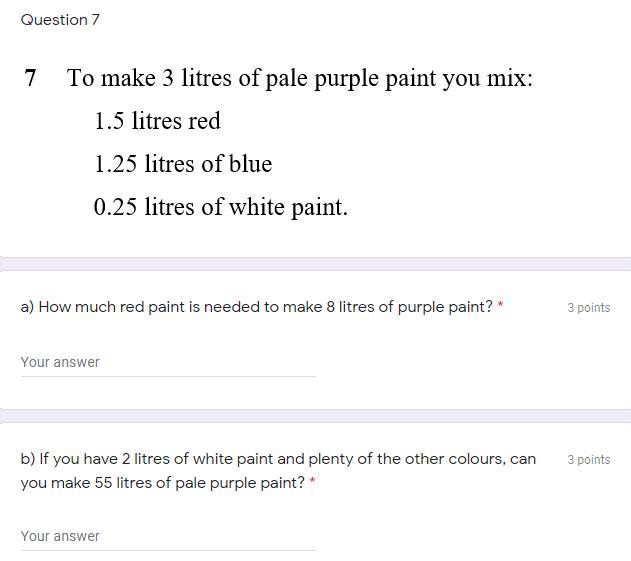Click the words "8 litres" in question a
631x561 pixels.
coord(349,307)
